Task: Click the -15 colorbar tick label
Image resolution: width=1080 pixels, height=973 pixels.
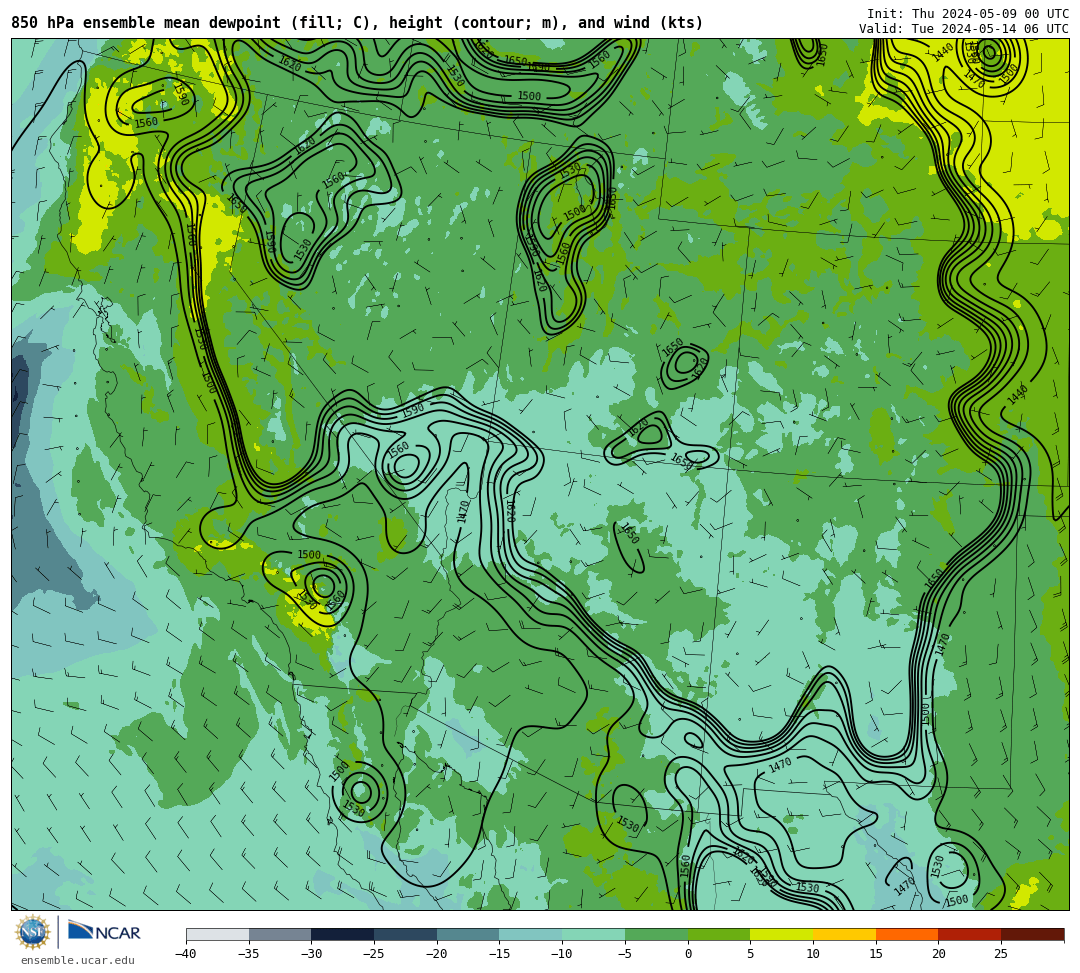Action: tap(499, 954)
